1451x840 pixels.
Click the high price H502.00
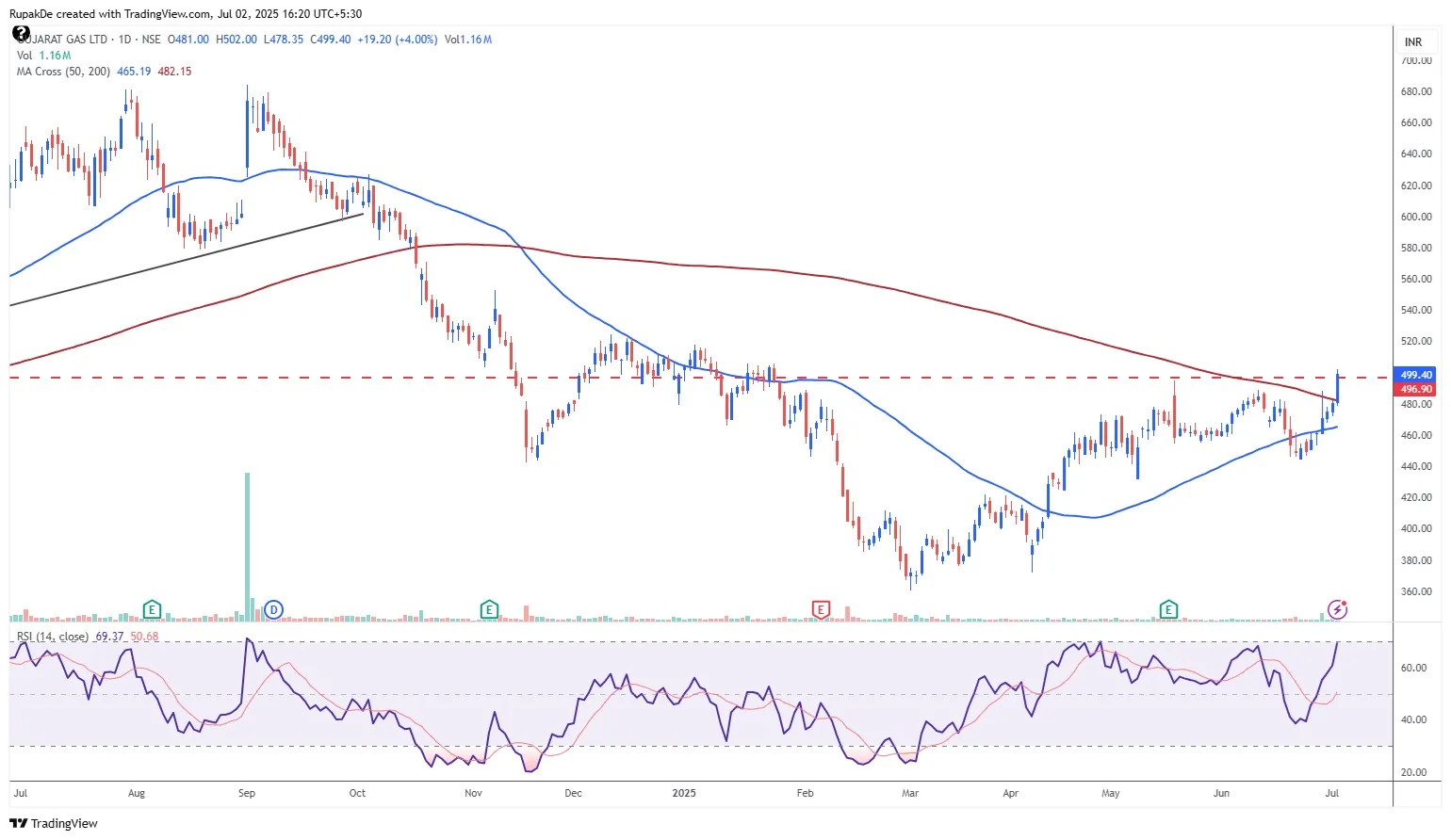click(x=236, y=40)
